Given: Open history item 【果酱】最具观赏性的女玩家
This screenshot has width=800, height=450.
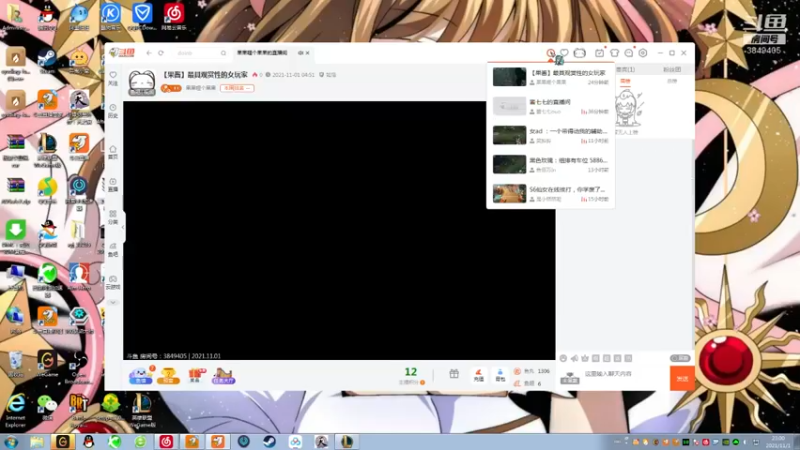Looking at the screenshot, I should click(x=551, y=77).
